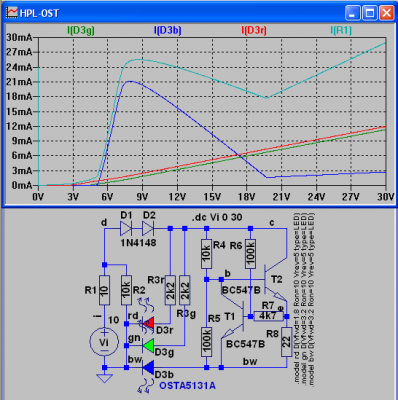Select resistor R1 with value 10

(x=104, y=290)
